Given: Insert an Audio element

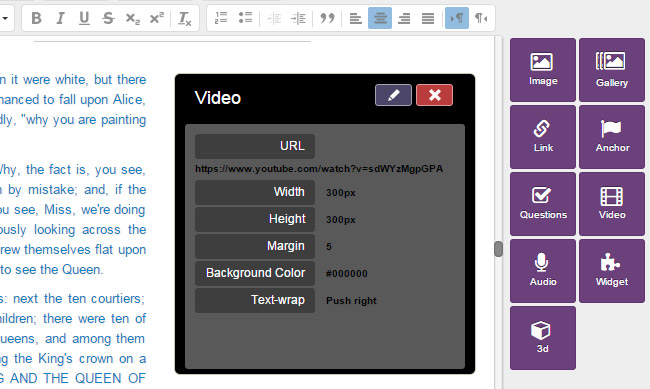Looking at the screenshot, I should (543, 271).
